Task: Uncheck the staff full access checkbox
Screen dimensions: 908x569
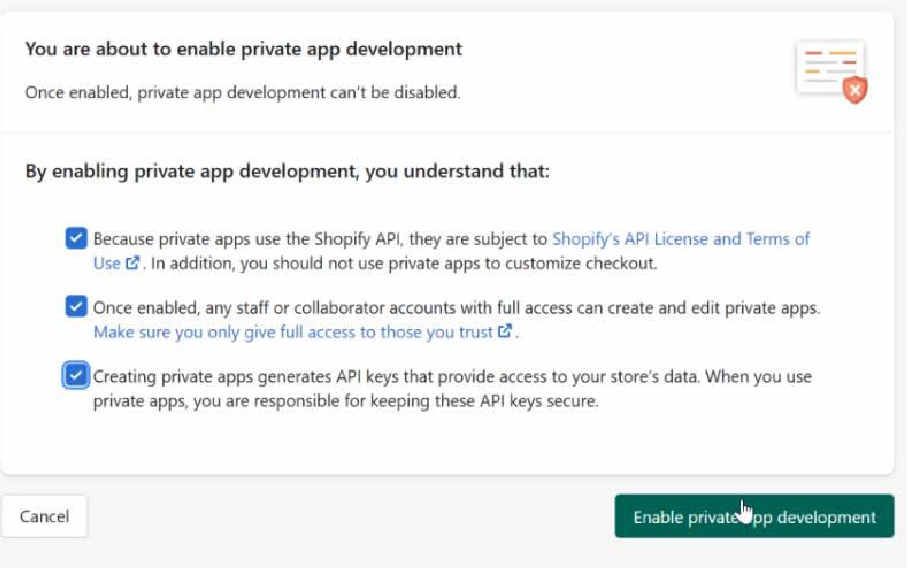Action: [x=76, y=306]
